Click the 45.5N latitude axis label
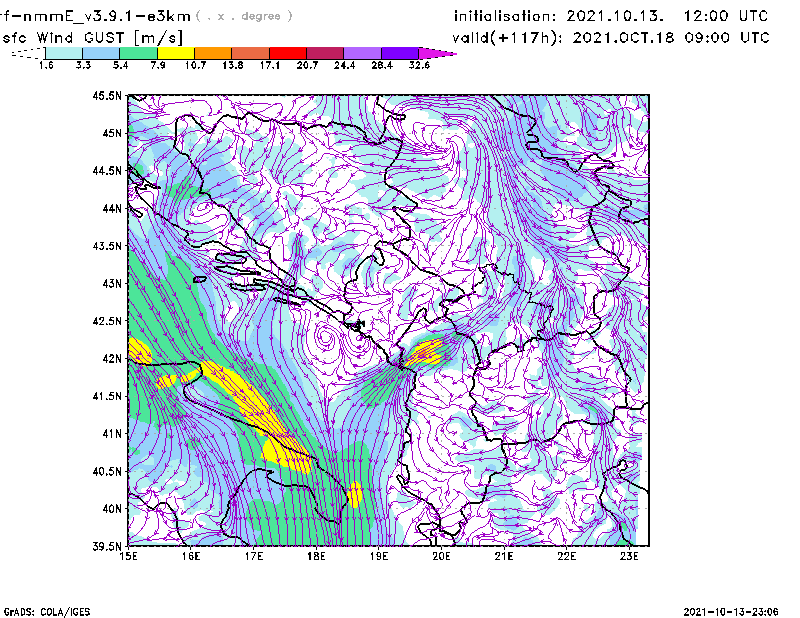This screenshot has width=800, height=618. pos(107,96)
